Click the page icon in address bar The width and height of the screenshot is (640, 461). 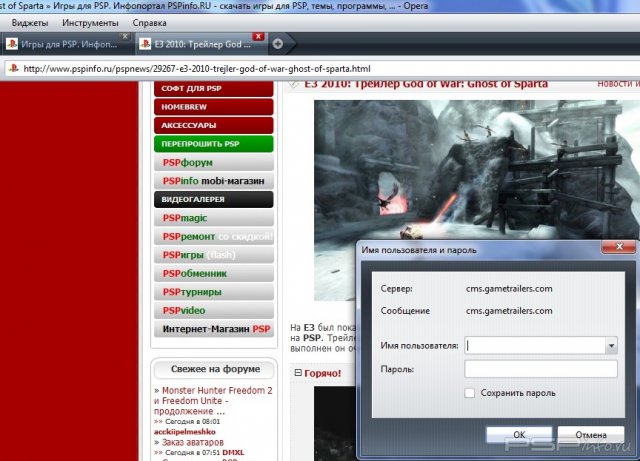(12, 69)
